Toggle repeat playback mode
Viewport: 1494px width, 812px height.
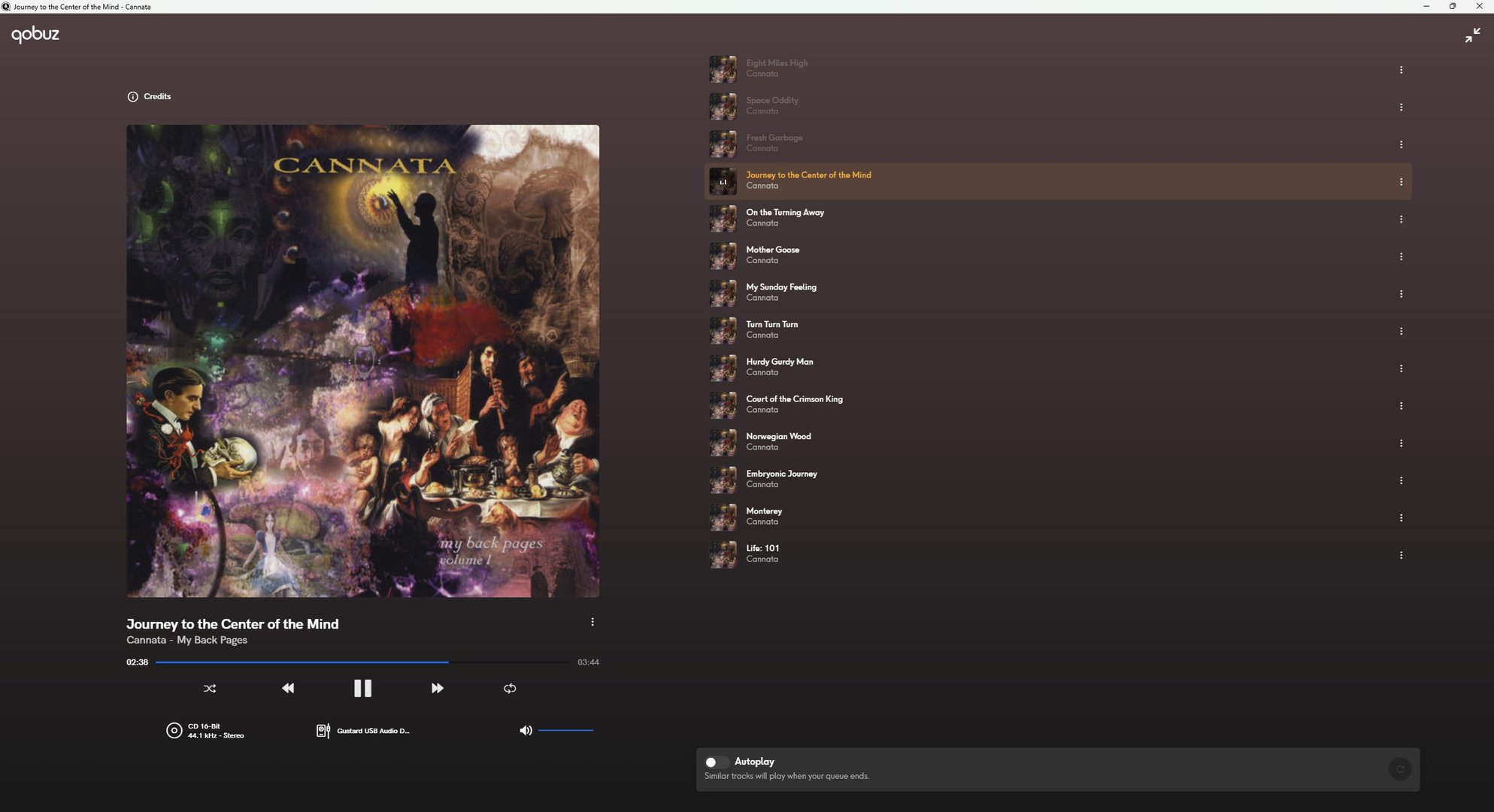tap(510, 688)
